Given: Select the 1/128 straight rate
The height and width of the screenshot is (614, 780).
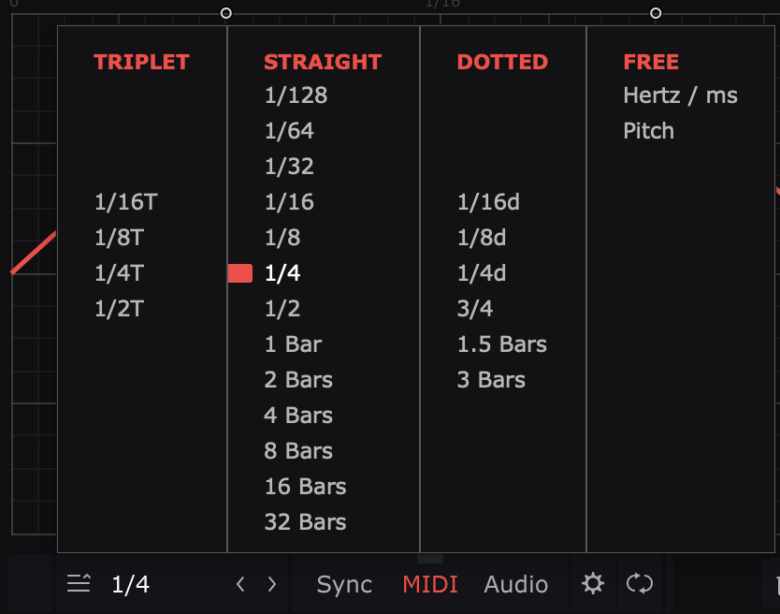Looking at the screenshot, I should pyautogui.click(x=296, y=95).
